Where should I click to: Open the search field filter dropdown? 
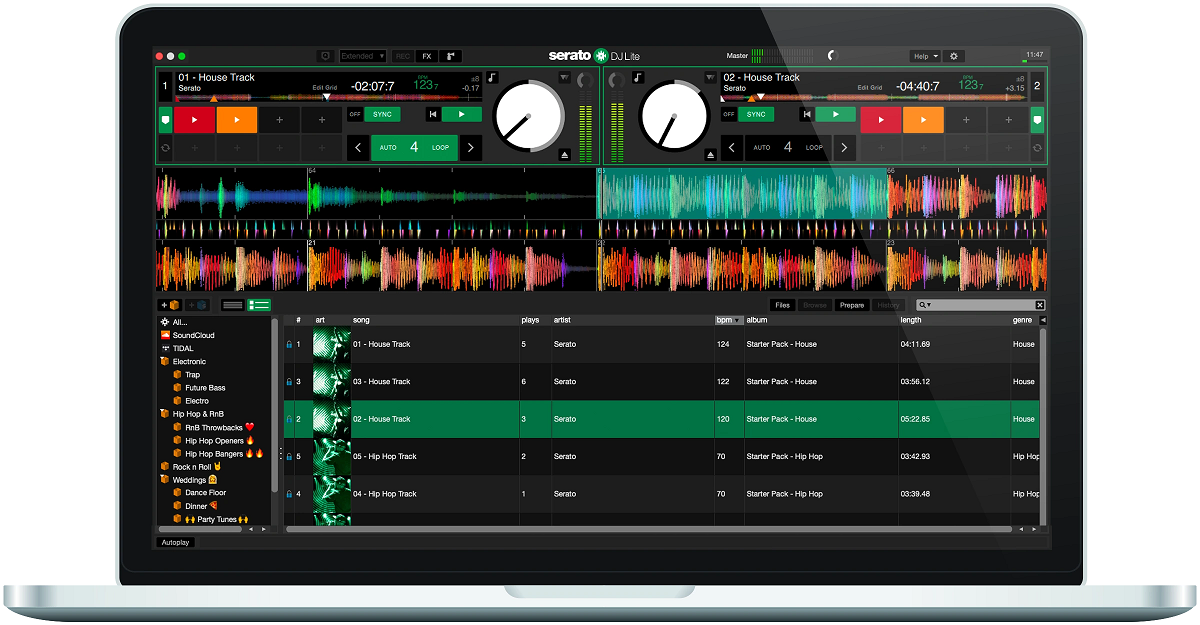click(925, 305)
